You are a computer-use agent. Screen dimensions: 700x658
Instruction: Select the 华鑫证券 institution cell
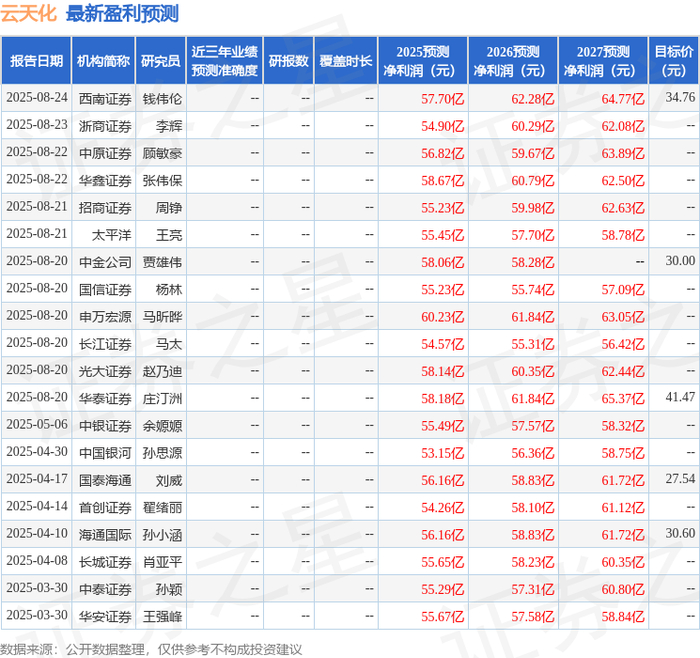pyautogui.click(x=105, y=181)
